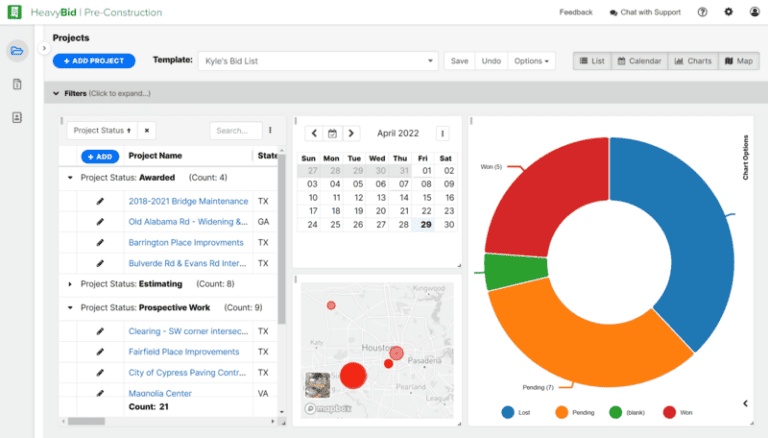Click the Add Project button
Screen dimensions: 768x438
94,61
